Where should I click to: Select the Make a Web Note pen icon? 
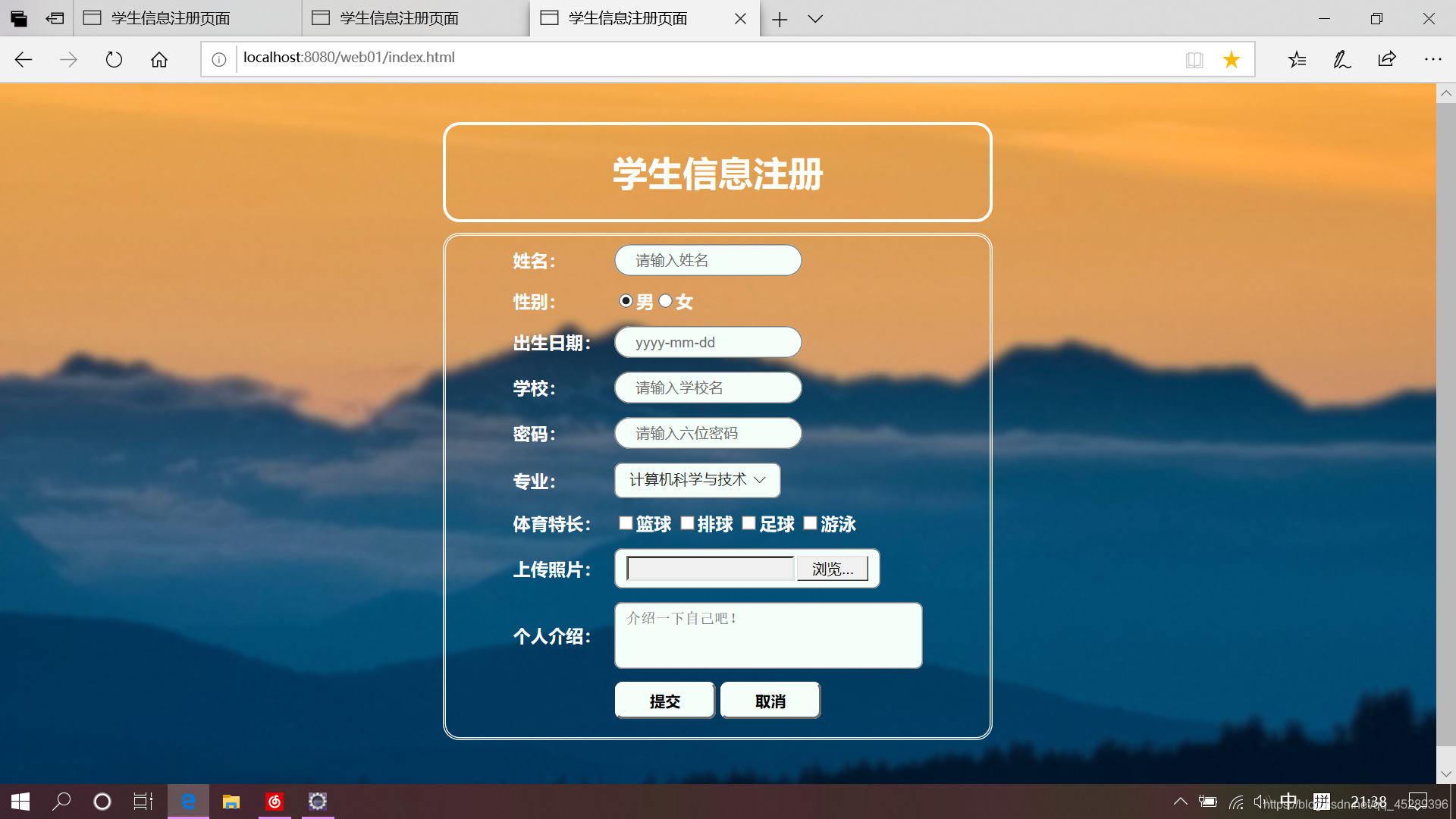(x=1341, y=58)
